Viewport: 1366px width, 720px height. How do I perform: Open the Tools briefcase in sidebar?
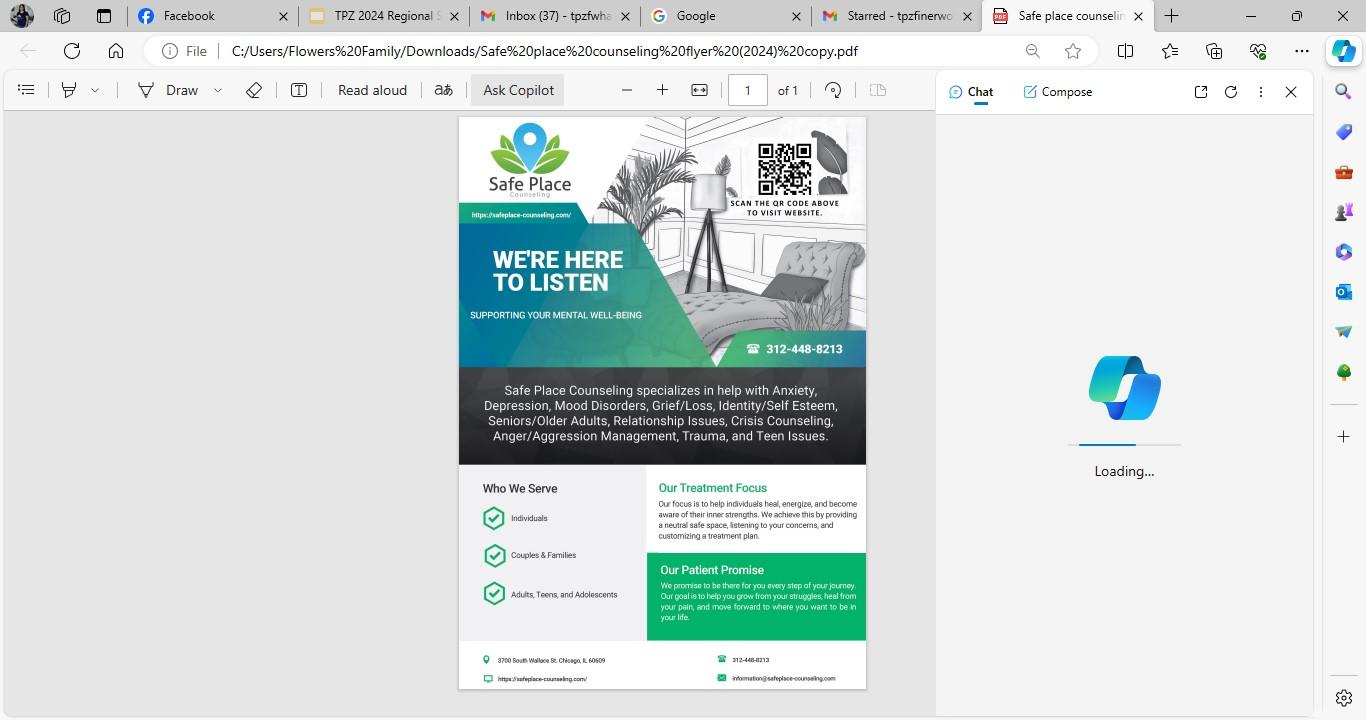1344,172
